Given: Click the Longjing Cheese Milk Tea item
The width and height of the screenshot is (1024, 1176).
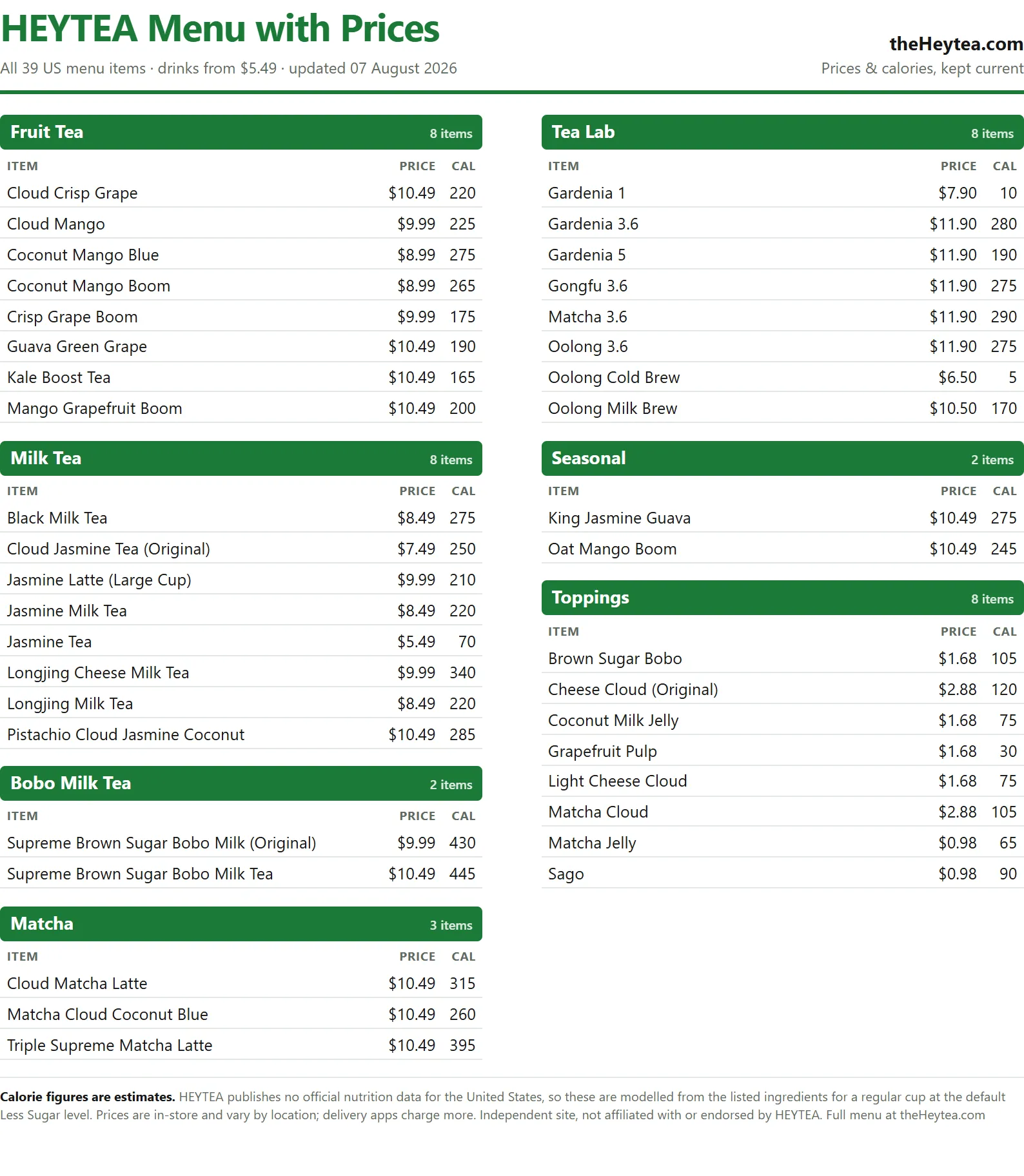Looking at the screenshot, I should 241,672.
